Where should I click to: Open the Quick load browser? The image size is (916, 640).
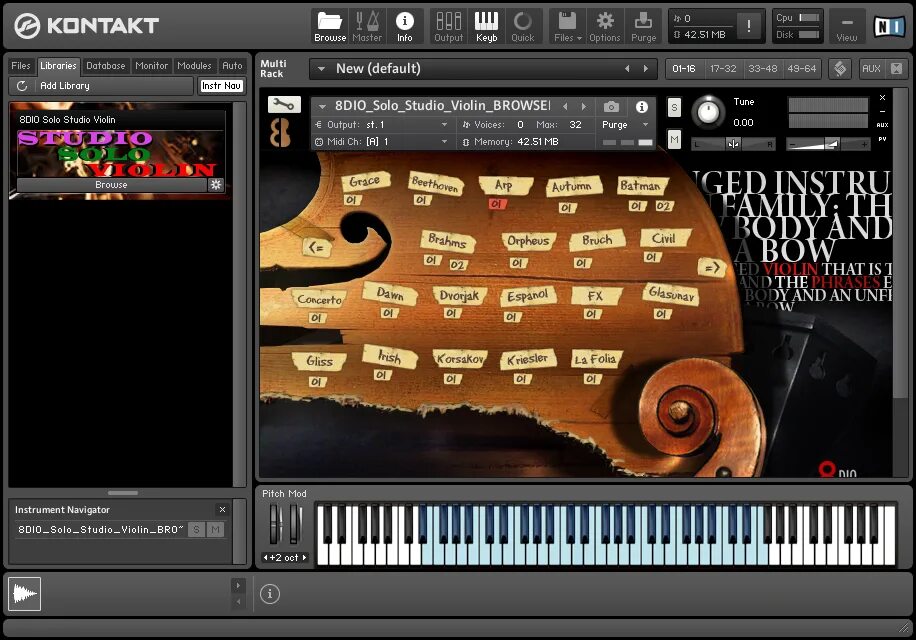pyautogui.click(x=522, y=27)
